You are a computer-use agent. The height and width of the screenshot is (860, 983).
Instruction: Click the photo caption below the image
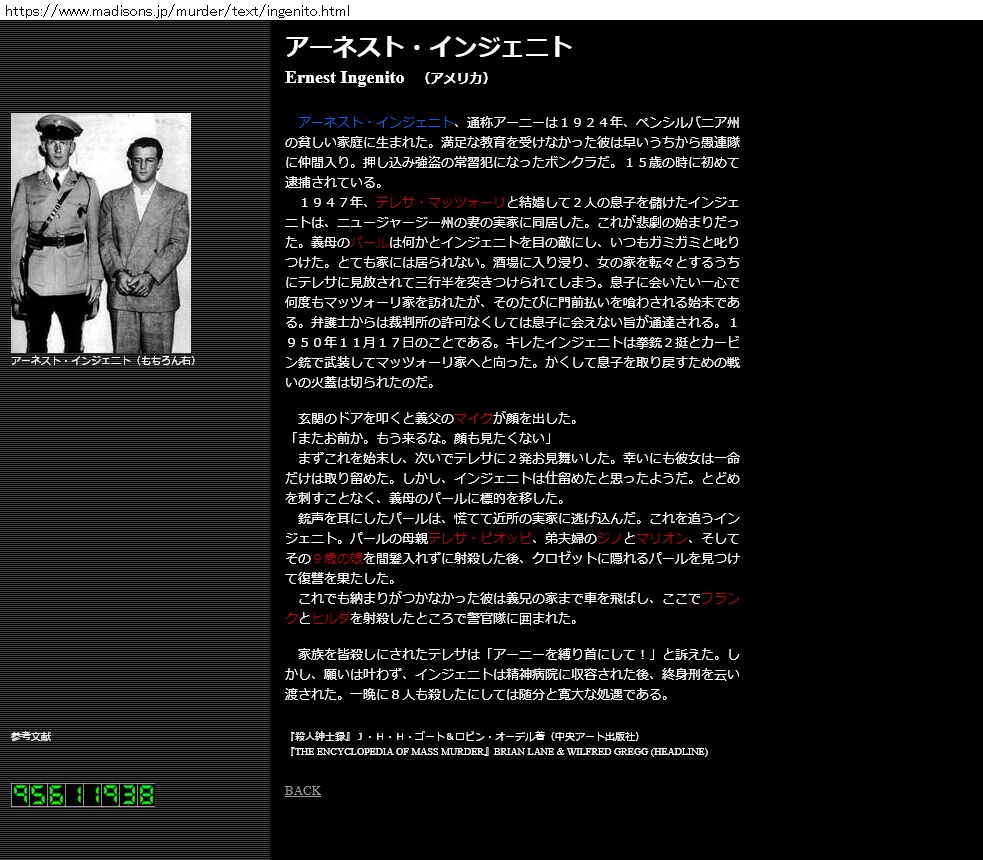[102, 361]
